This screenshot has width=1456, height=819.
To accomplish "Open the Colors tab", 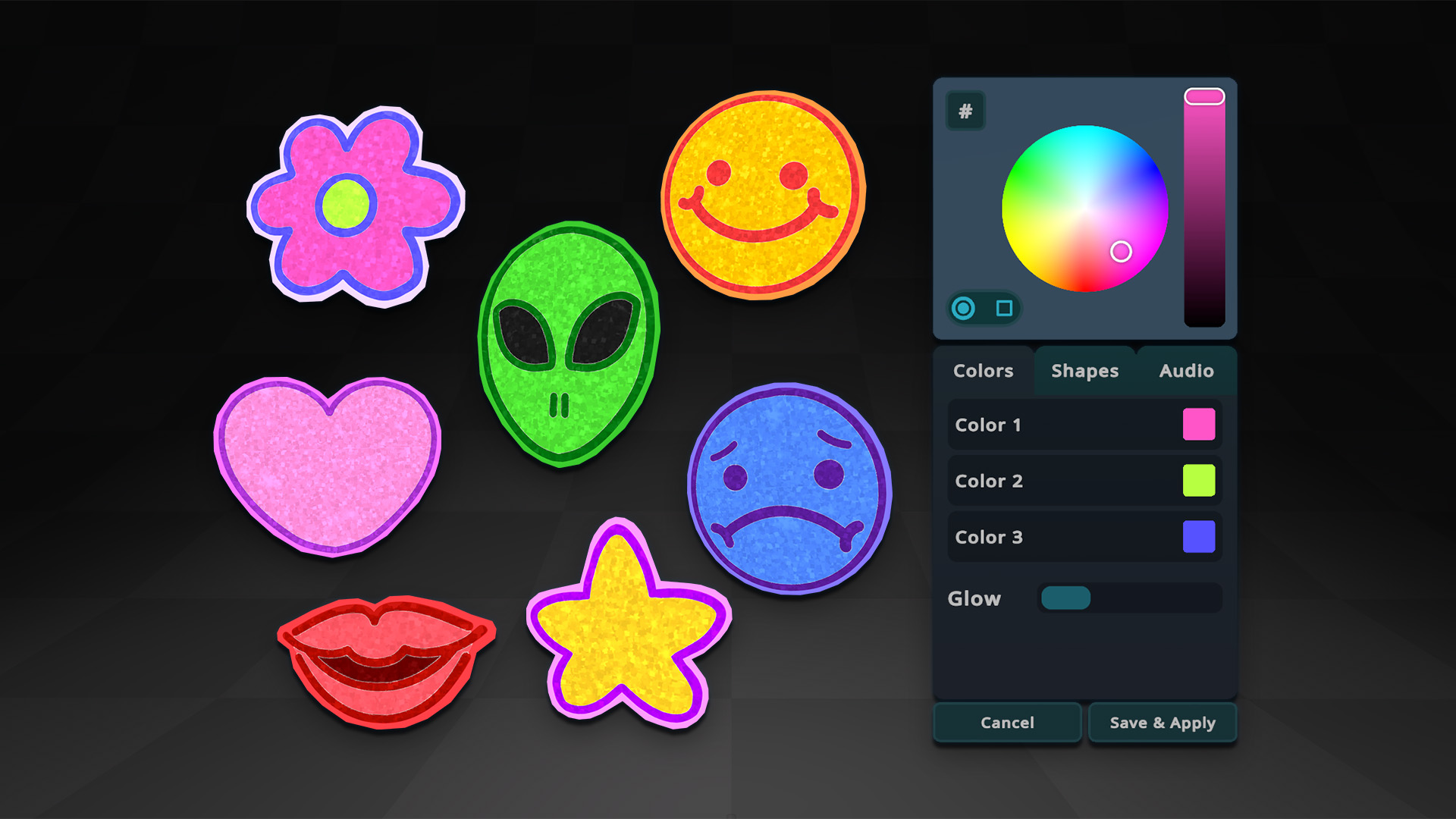I will coord(983,371).
